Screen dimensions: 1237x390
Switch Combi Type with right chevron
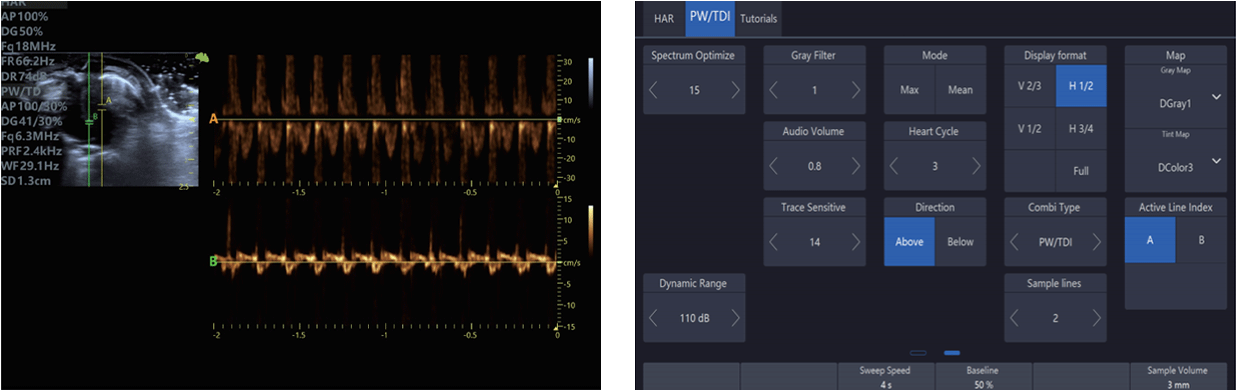coord(1096,242)
